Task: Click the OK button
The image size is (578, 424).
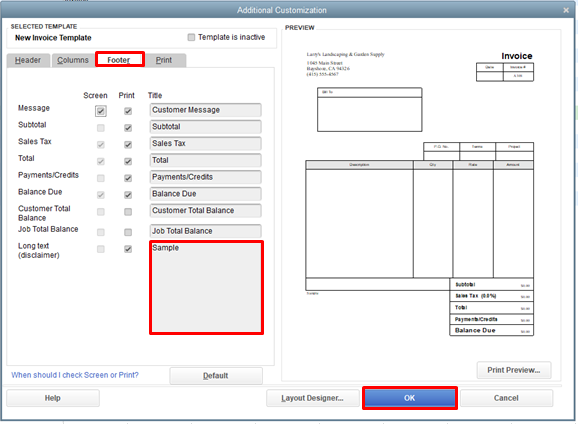Action: [410, 398]
